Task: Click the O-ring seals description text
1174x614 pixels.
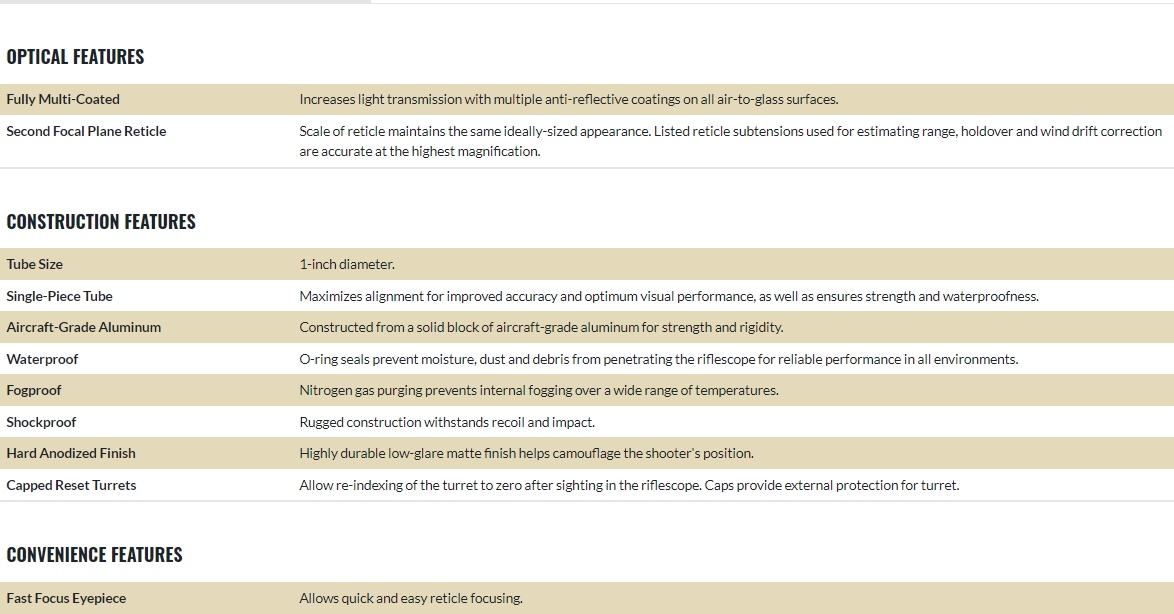Action: tap(658, 359)
